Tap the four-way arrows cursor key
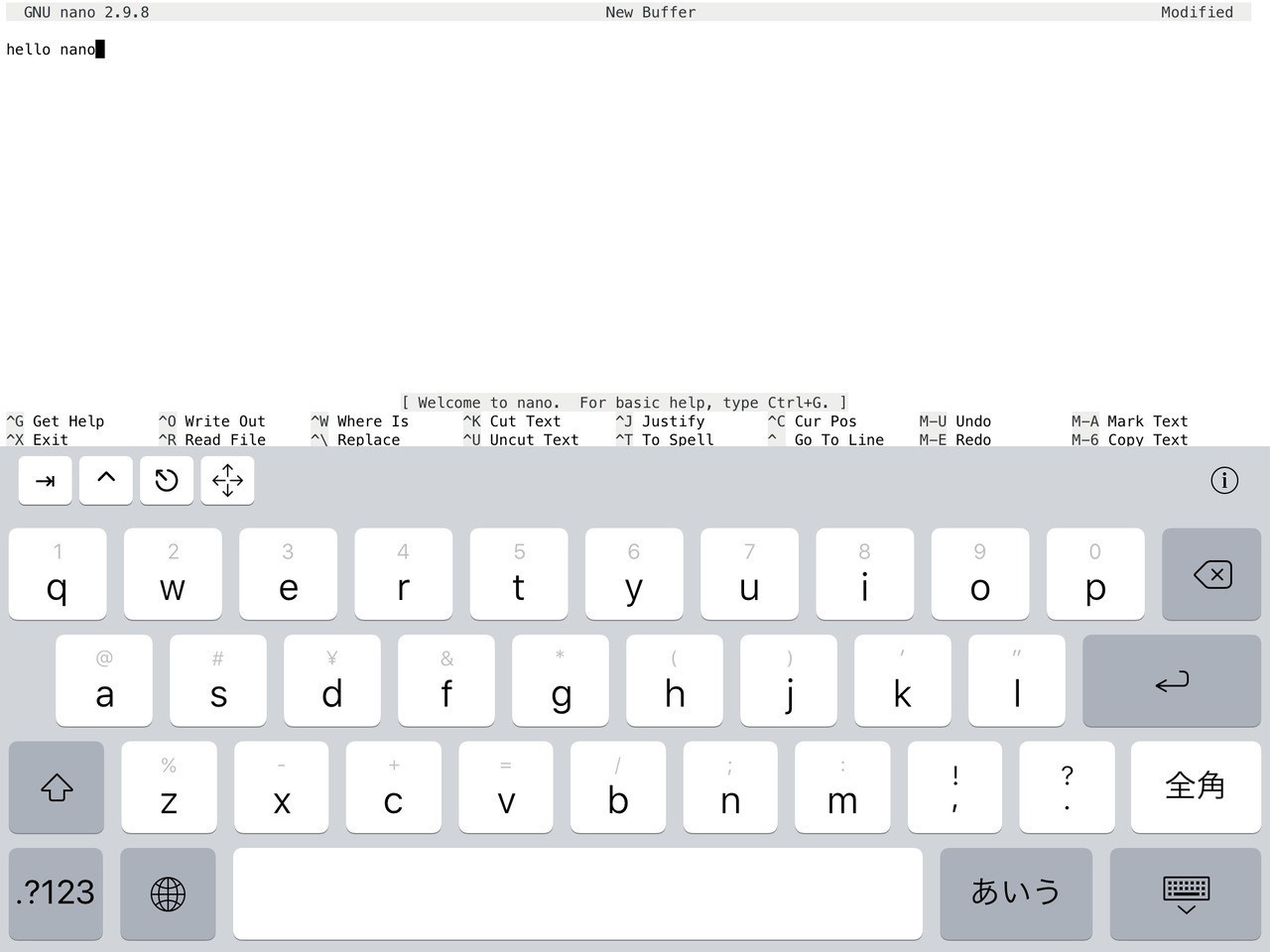 pyautogui.click(x=227, y=481)
